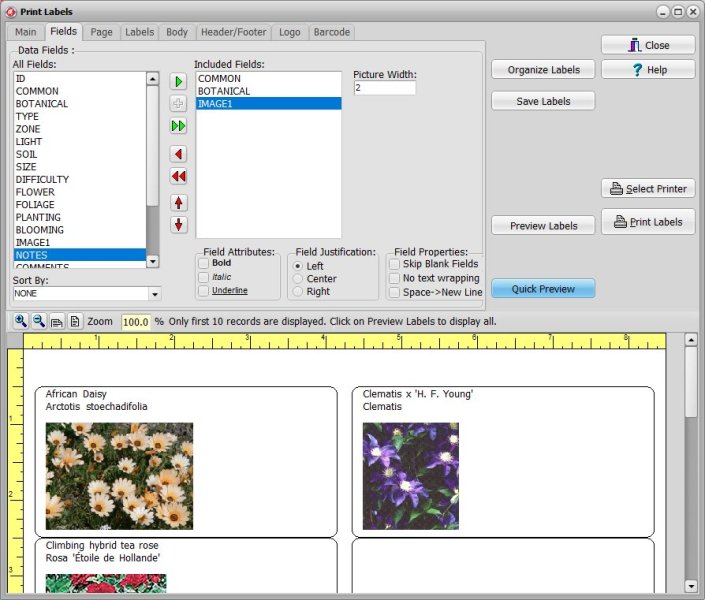Enable Underline field attribute
The width and height of the screenshot is (705, 600).
pyautogui.click(x=204, y=291)
